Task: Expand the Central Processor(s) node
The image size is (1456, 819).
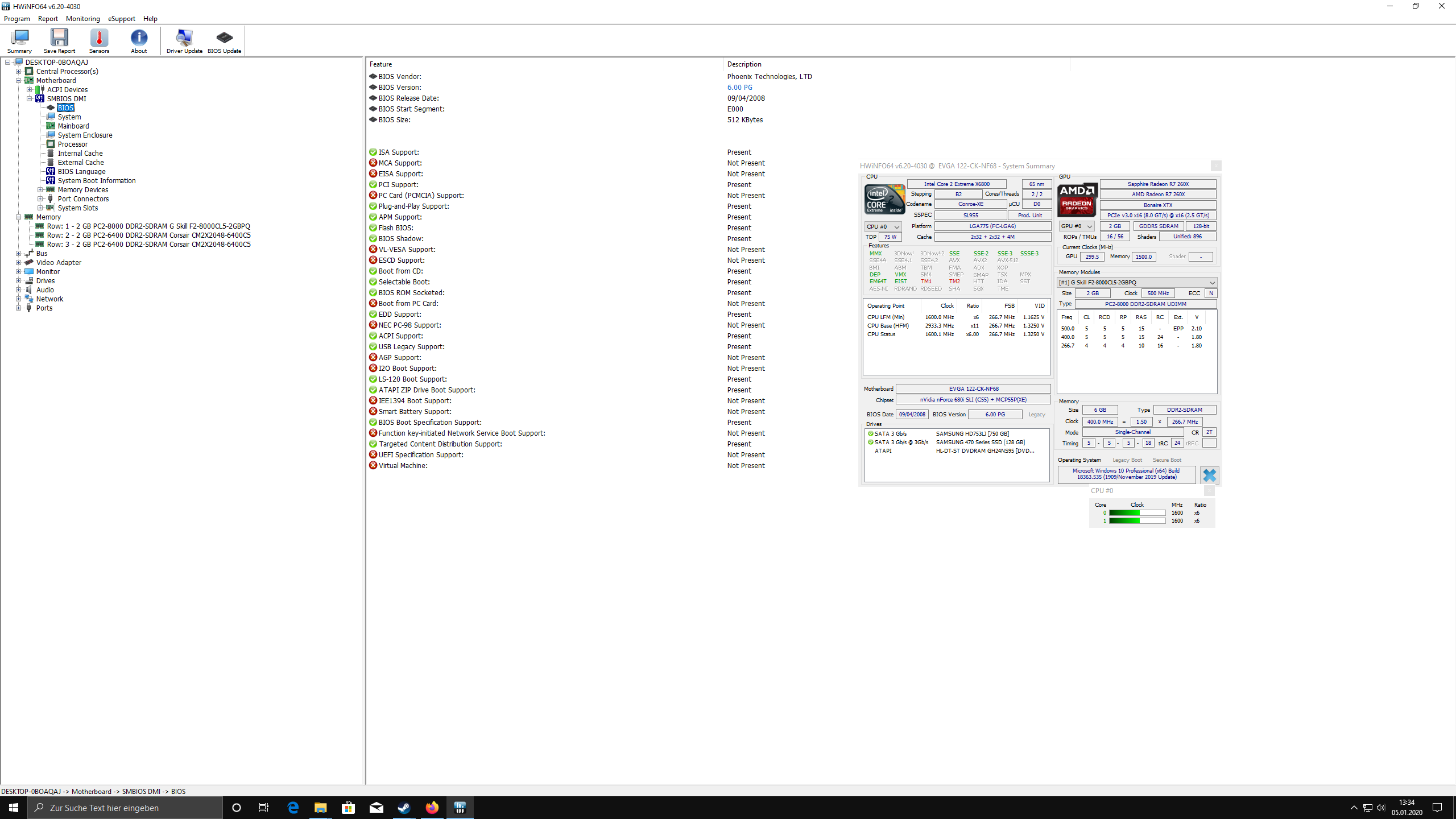Action: (19, 72)
